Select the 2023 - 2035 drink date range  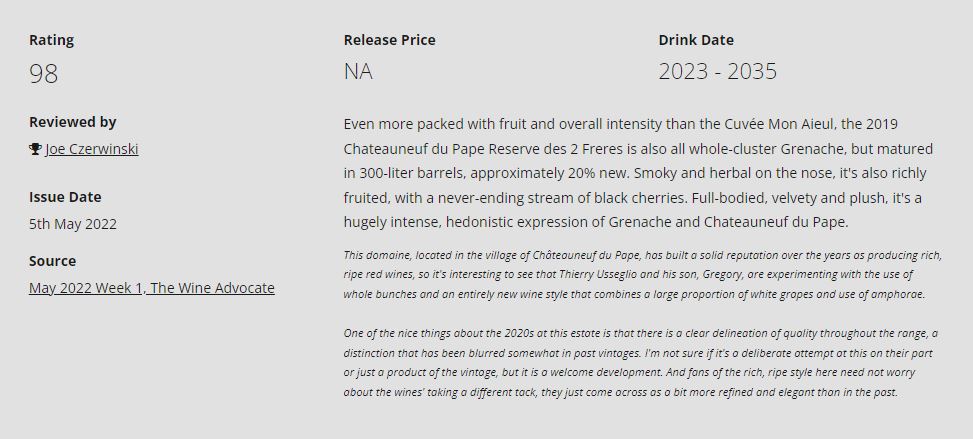[x=717, y=72]
